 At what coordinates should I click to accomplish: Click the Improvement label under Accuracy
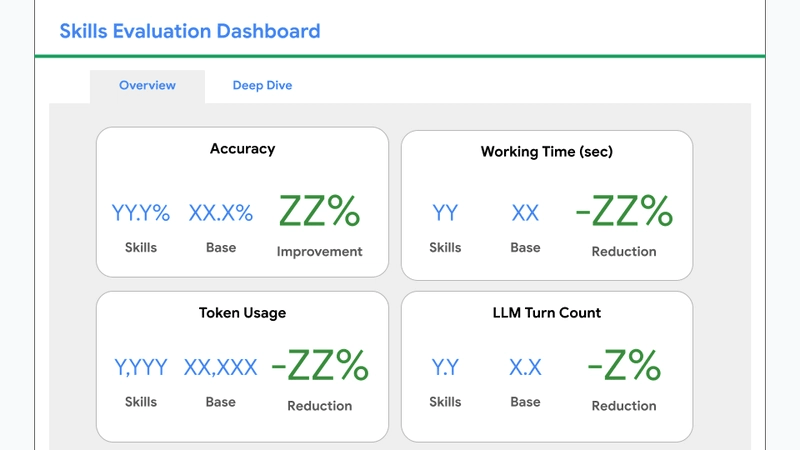click(x=319, y=252)
